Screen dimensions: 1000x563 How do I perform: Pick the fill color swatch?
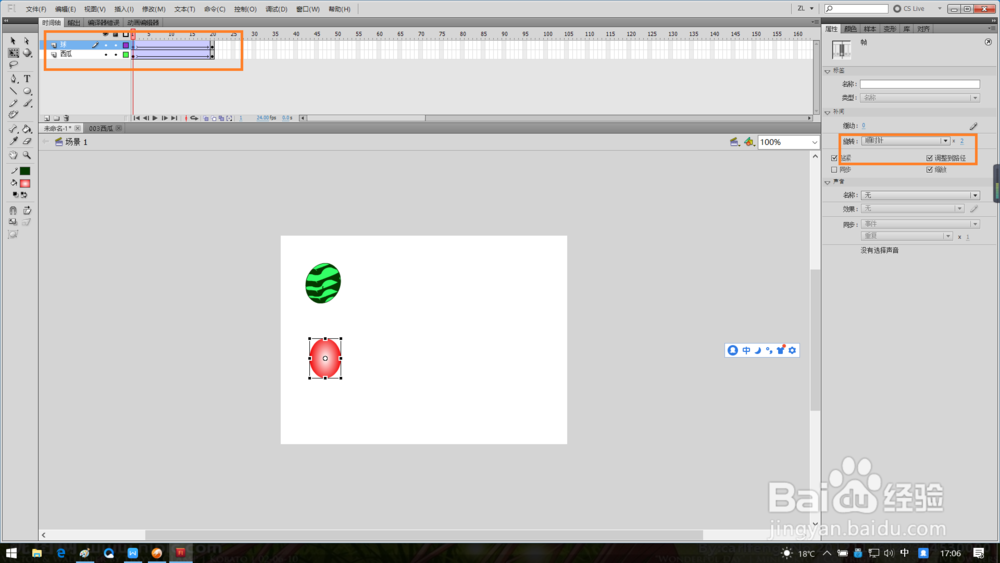25,184
